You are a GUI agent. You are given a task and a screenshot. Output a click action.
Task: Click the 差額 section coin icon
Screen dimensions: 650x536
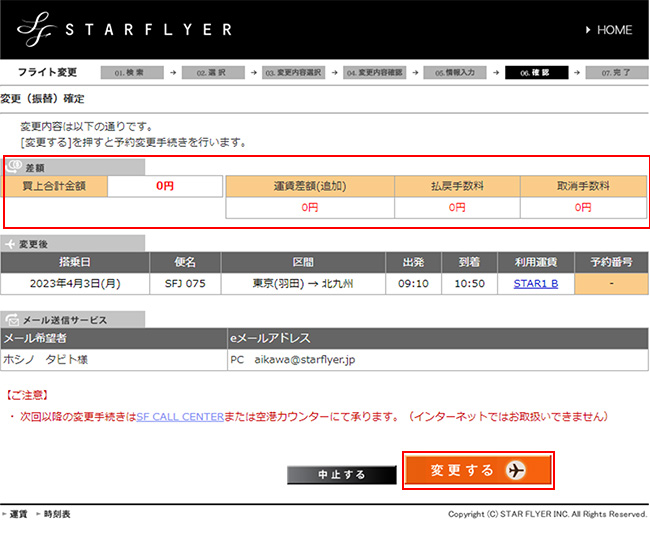point(13,167)
